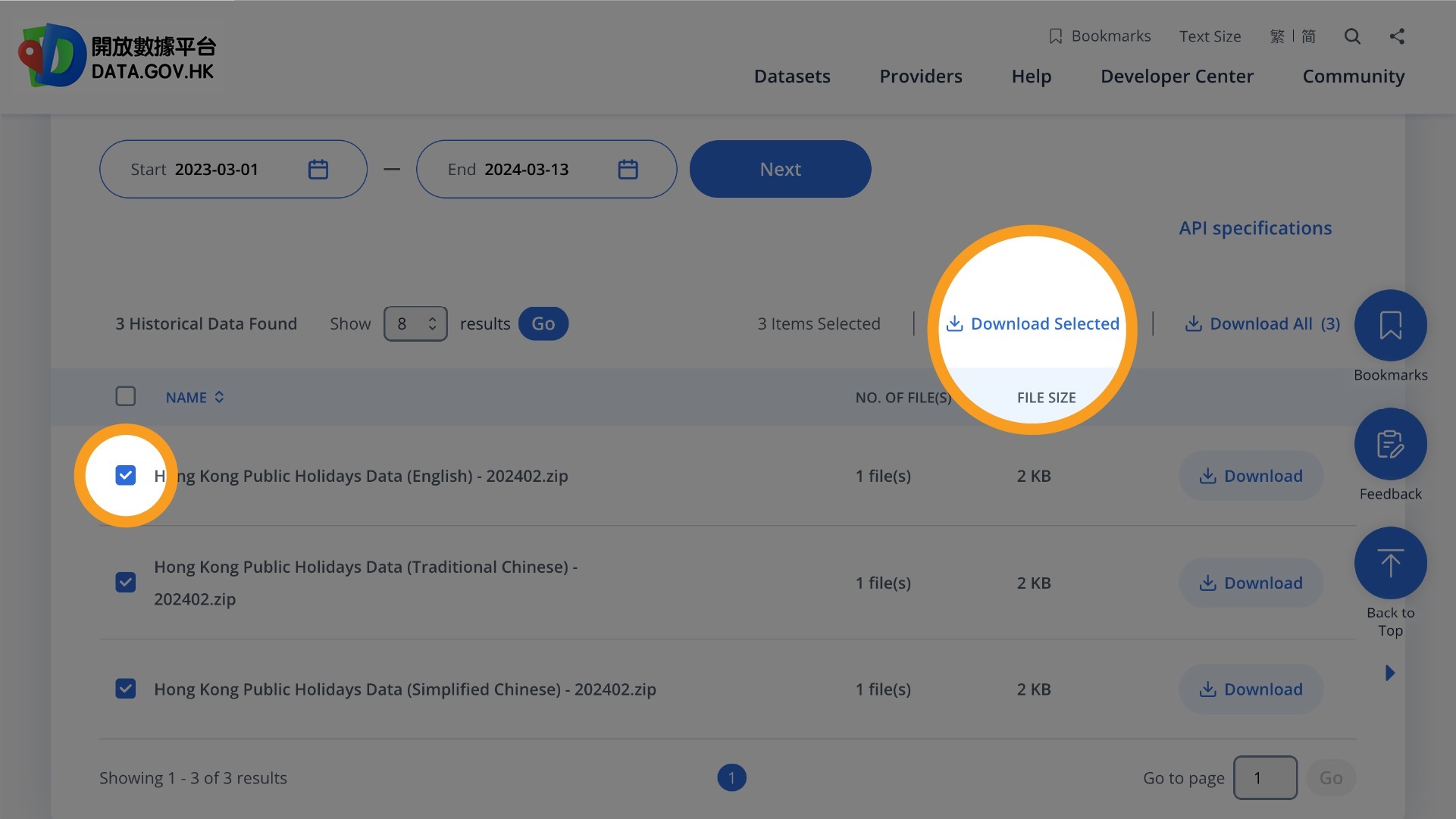Click the NAME column sort arrows
Screen dimensions: 1456x819
(219, 397)
